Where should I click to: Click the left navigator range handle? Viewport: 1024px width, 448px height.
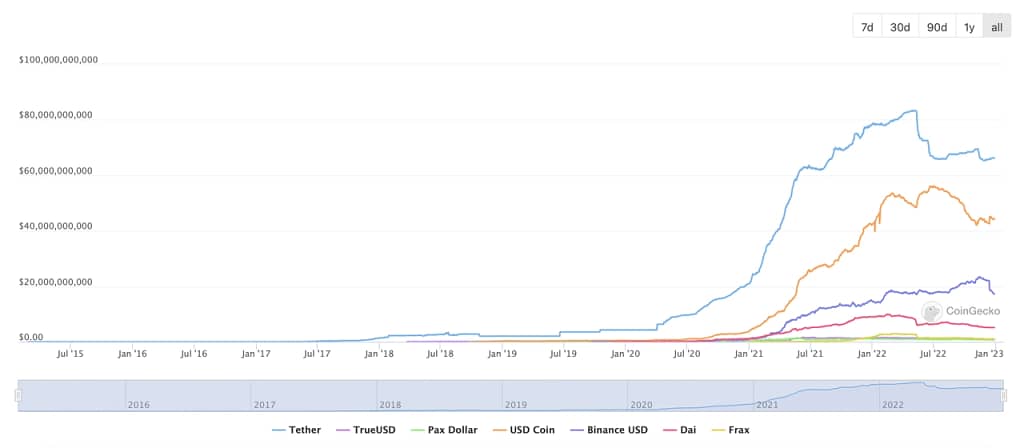18,396
